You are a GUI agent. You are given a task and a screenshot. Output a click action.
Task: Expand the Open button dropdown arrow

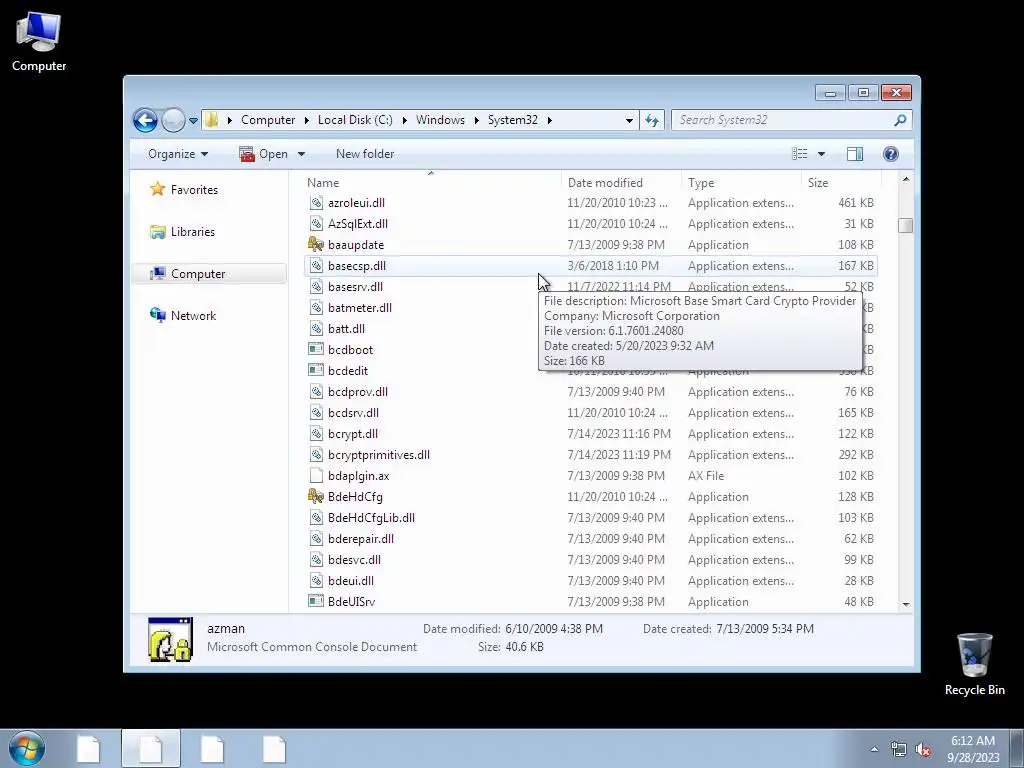point(301,154)
